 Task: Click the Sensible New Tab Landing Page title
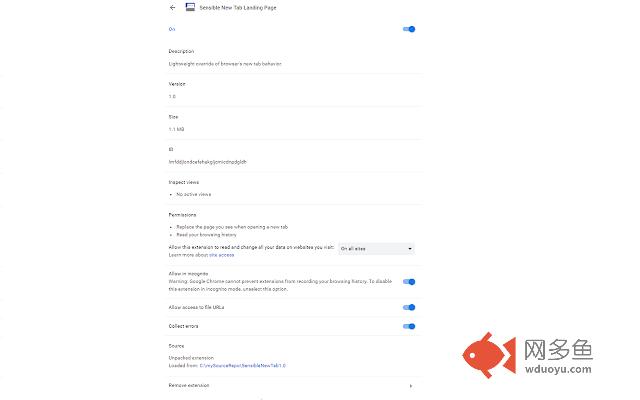[x=238, y=7]
